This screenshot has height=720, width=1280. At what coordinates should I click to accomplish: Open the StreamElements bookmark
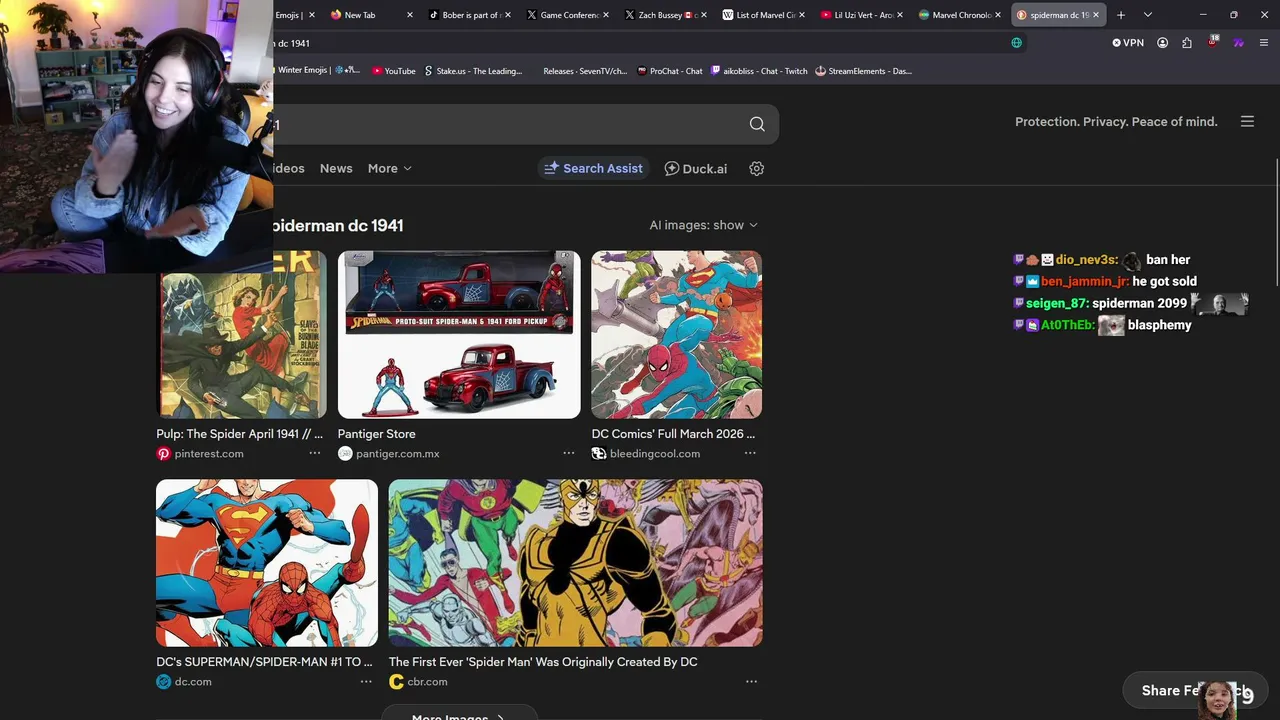pyautogui.click(x=864, y=71)
